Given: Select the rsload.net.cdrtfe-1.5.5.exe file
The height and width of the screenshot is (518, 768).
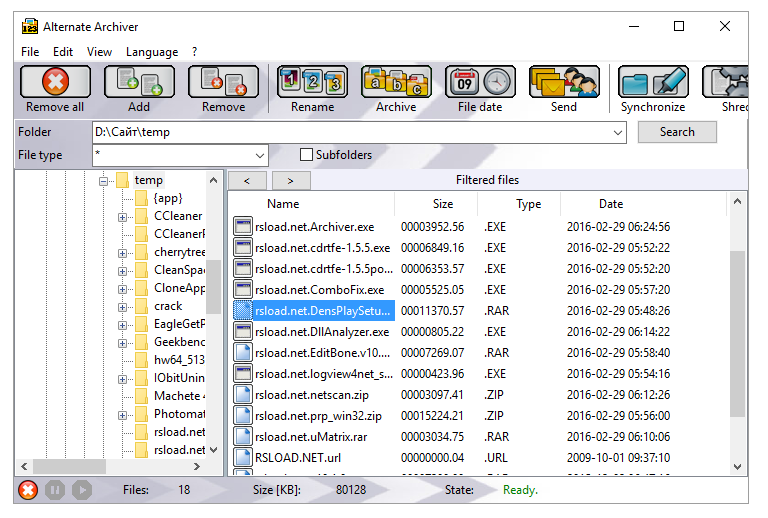Looking at the screenshot, I should 322,248.
